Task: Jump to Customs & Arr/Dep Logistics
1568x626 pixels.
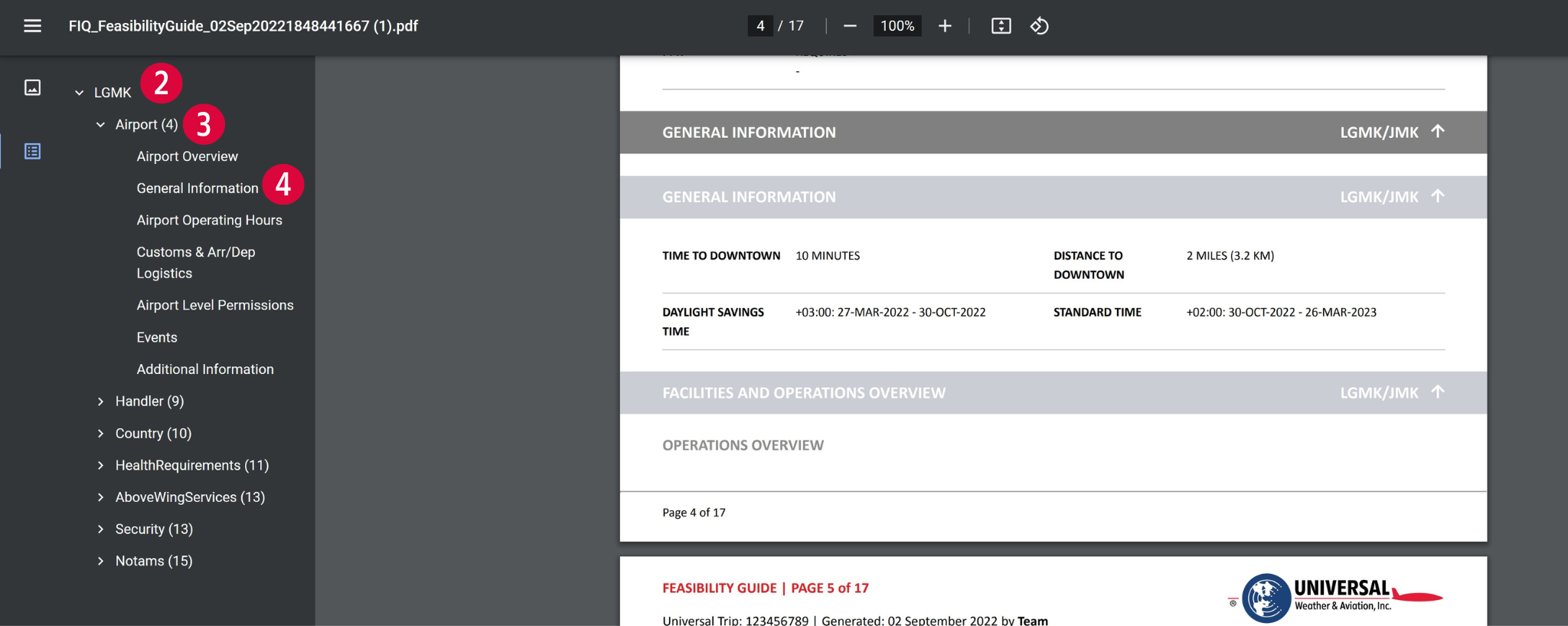Action: 196,263
